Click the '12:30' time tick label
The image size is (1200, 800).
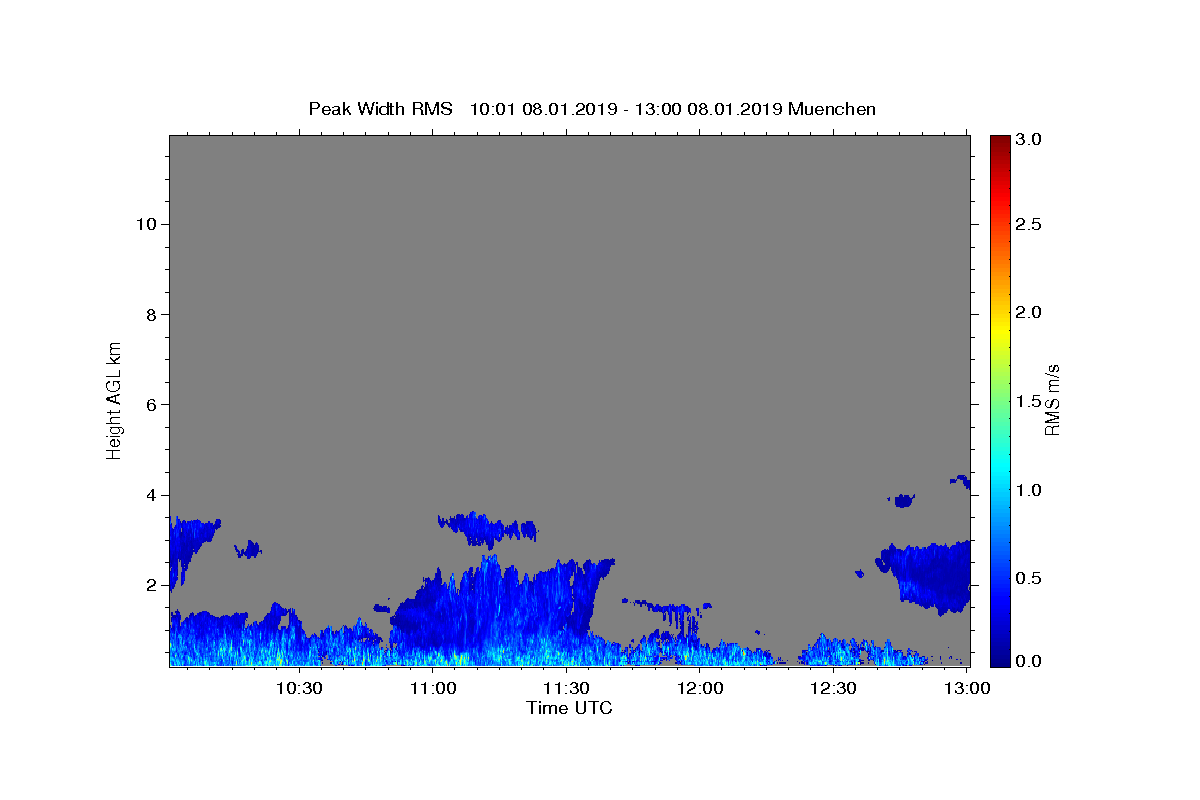click(833, 688)
